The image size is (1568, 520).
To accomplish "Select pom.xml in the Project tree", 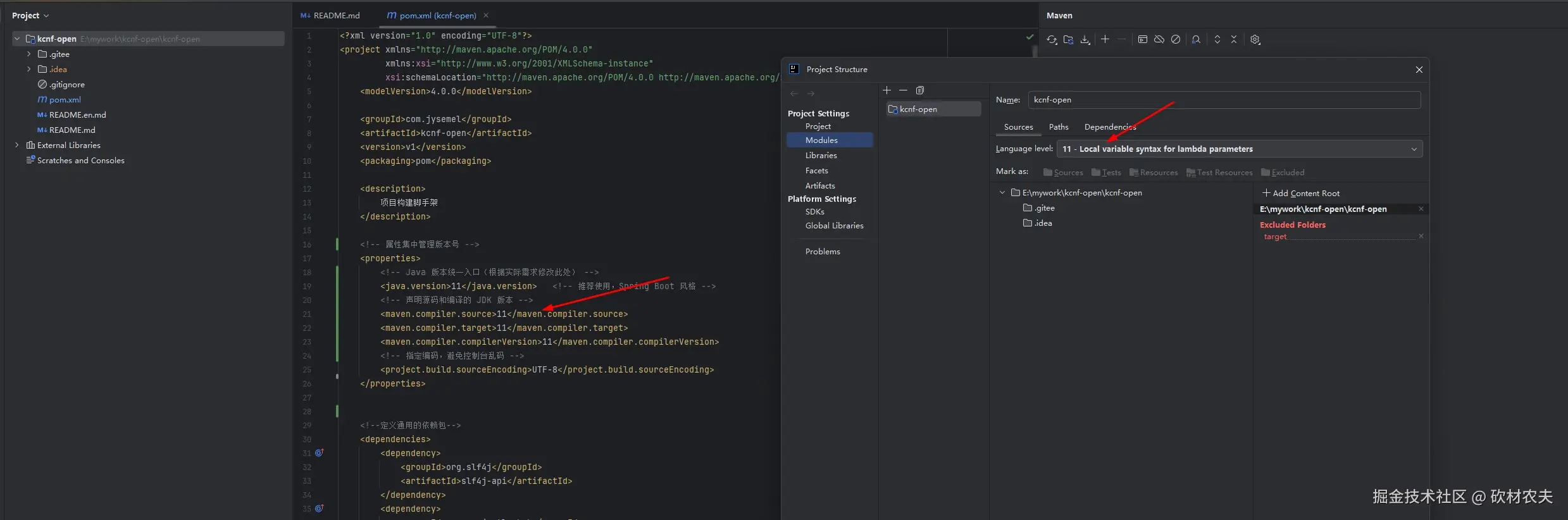I will point(65,100).
